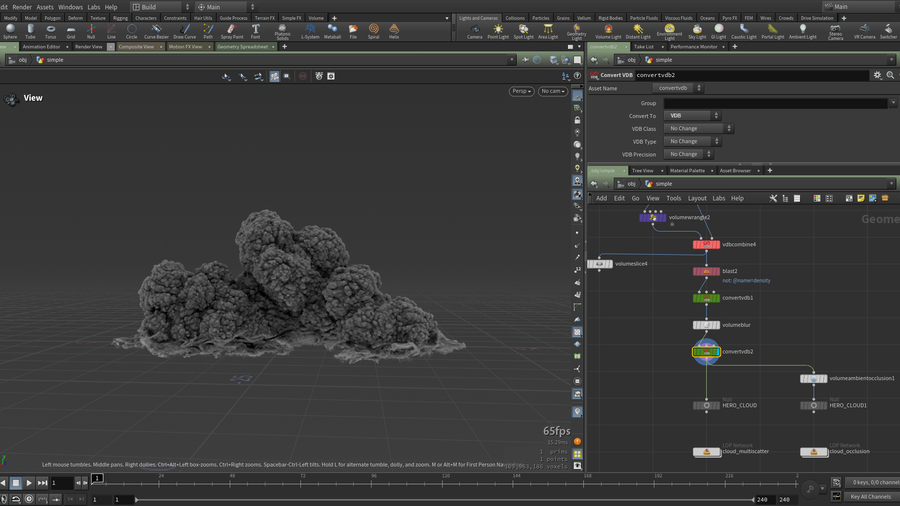Image resolution: width=900 pixels, height=506 pixels.
Task: Open the Layout menu in network editor
Action: [697, 198]
